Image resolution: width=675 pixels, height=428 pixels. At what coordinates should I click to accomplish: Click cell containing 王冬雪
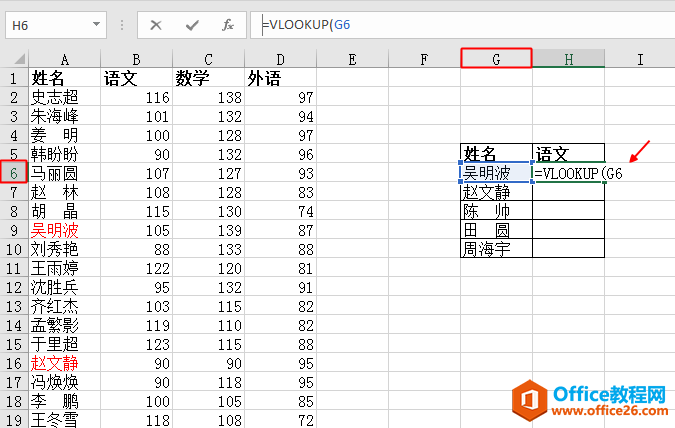pyautogui.click(x=65, y=420)
